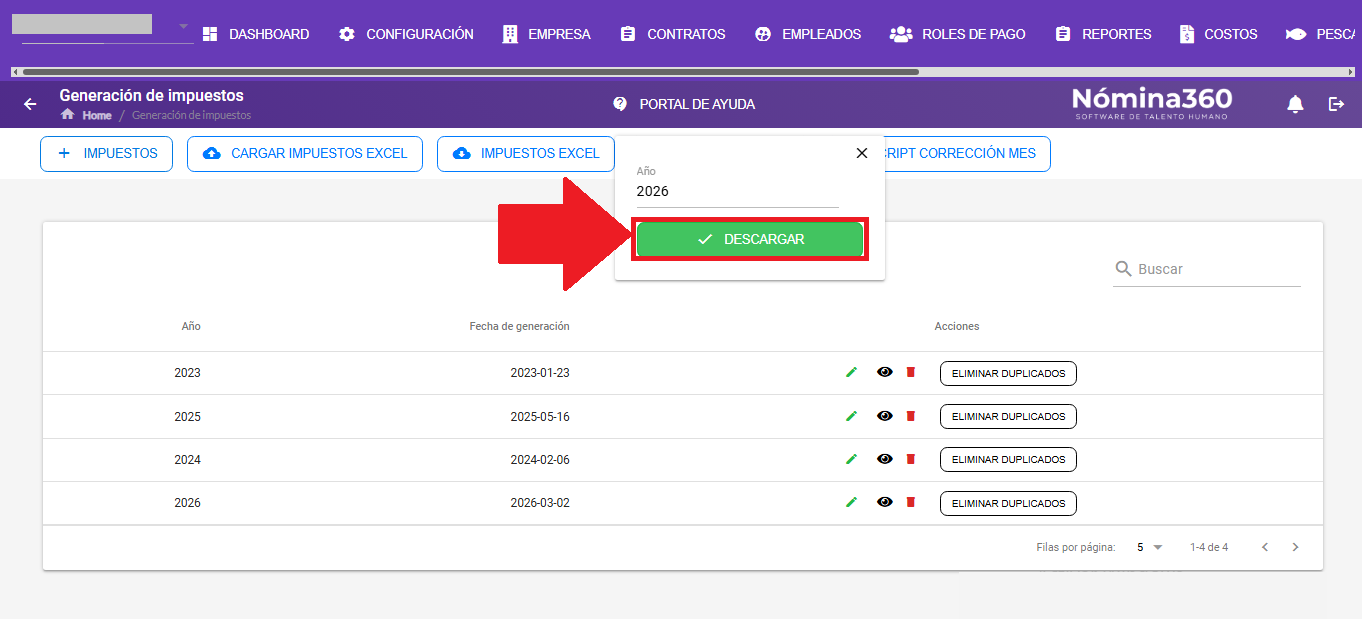Sort by Fecha de generación header
1362x619 pixels.
click(x=519, y=326)
